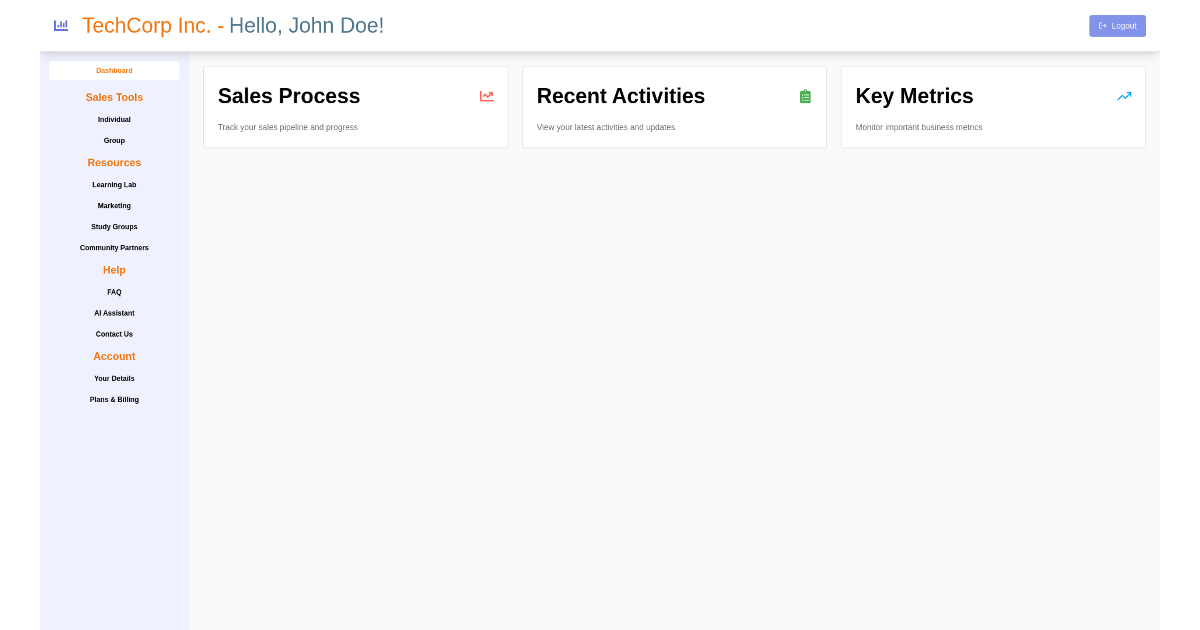Click the Recent Activities clipboard icon
Image resolution: width=1200 pixels, height=630 pixels.
point(805,96)
